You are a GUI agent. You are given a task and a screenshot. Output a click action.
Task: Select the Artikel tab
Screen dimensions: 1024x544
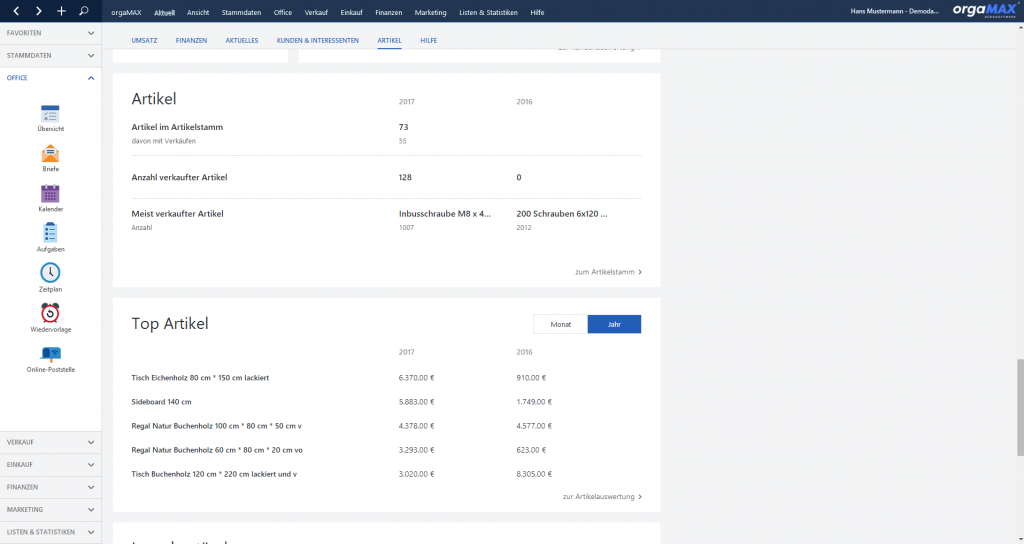point(389,40)
